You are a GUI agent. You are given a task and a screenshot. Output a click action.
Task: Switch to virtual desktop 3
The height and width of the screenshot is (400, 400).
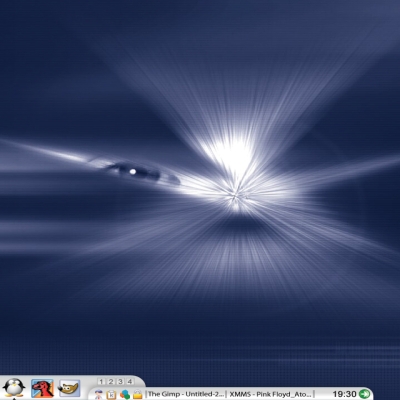pos(120,381)
